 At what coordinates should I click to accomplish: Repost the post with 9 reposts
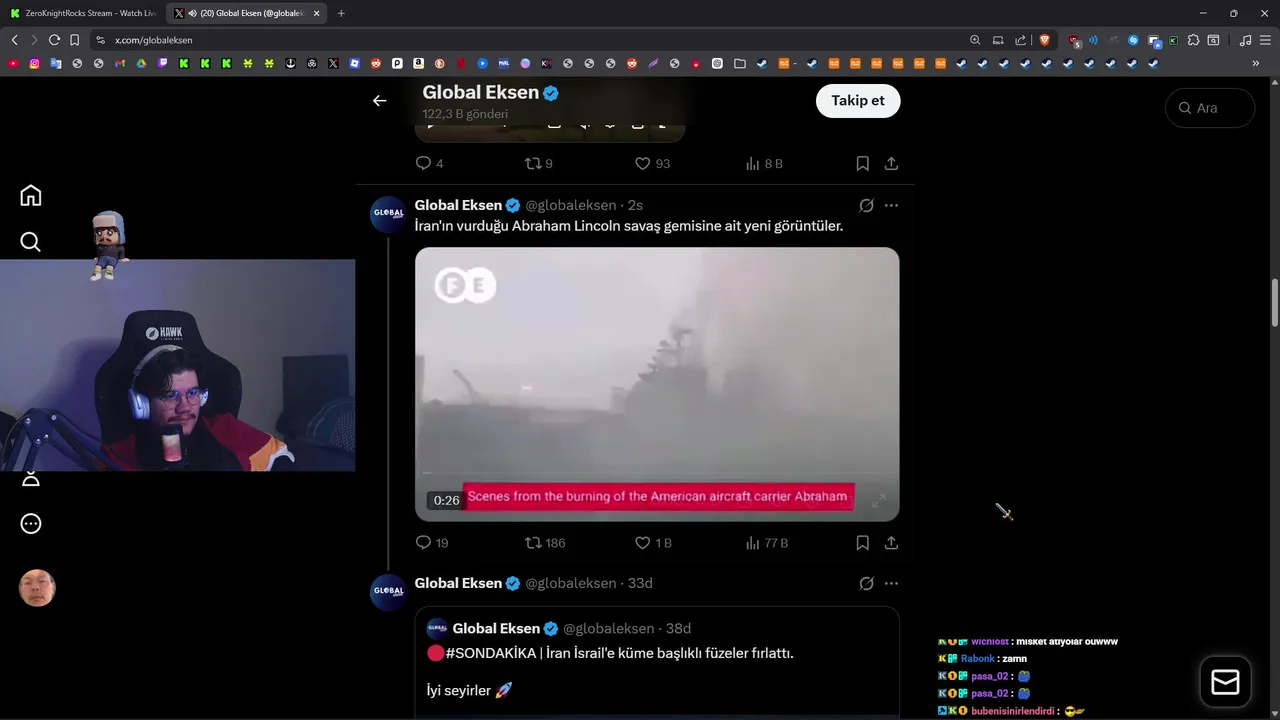click(539, 163)
